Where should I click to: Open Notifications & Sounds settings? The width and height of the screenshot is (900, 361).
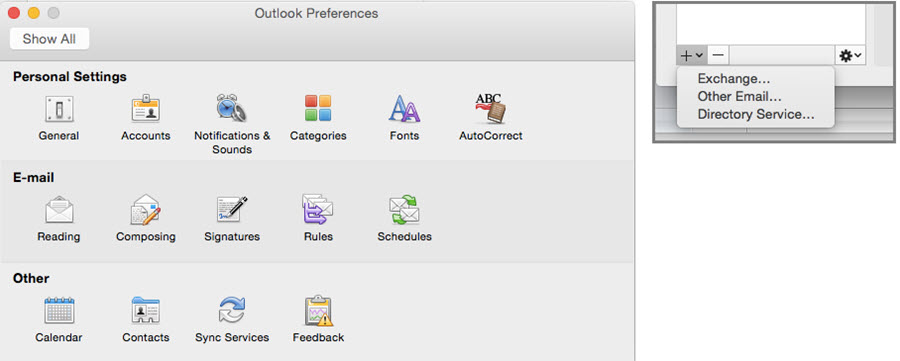232,108
